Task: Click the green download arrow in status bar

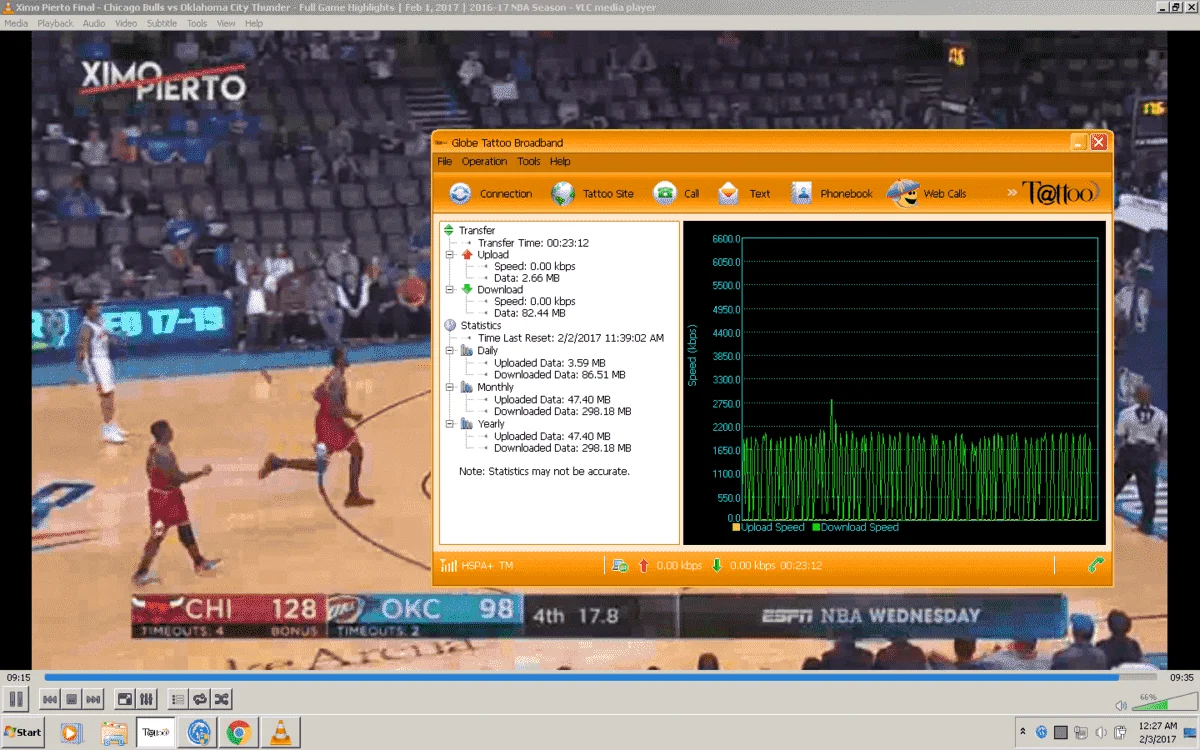Action: pyautogui.click(x=716, y=565)
